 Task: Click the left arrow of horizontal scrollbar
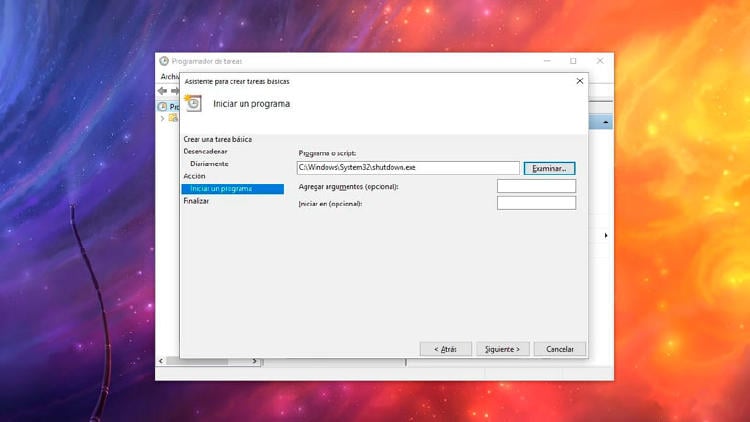coord(161,361)
